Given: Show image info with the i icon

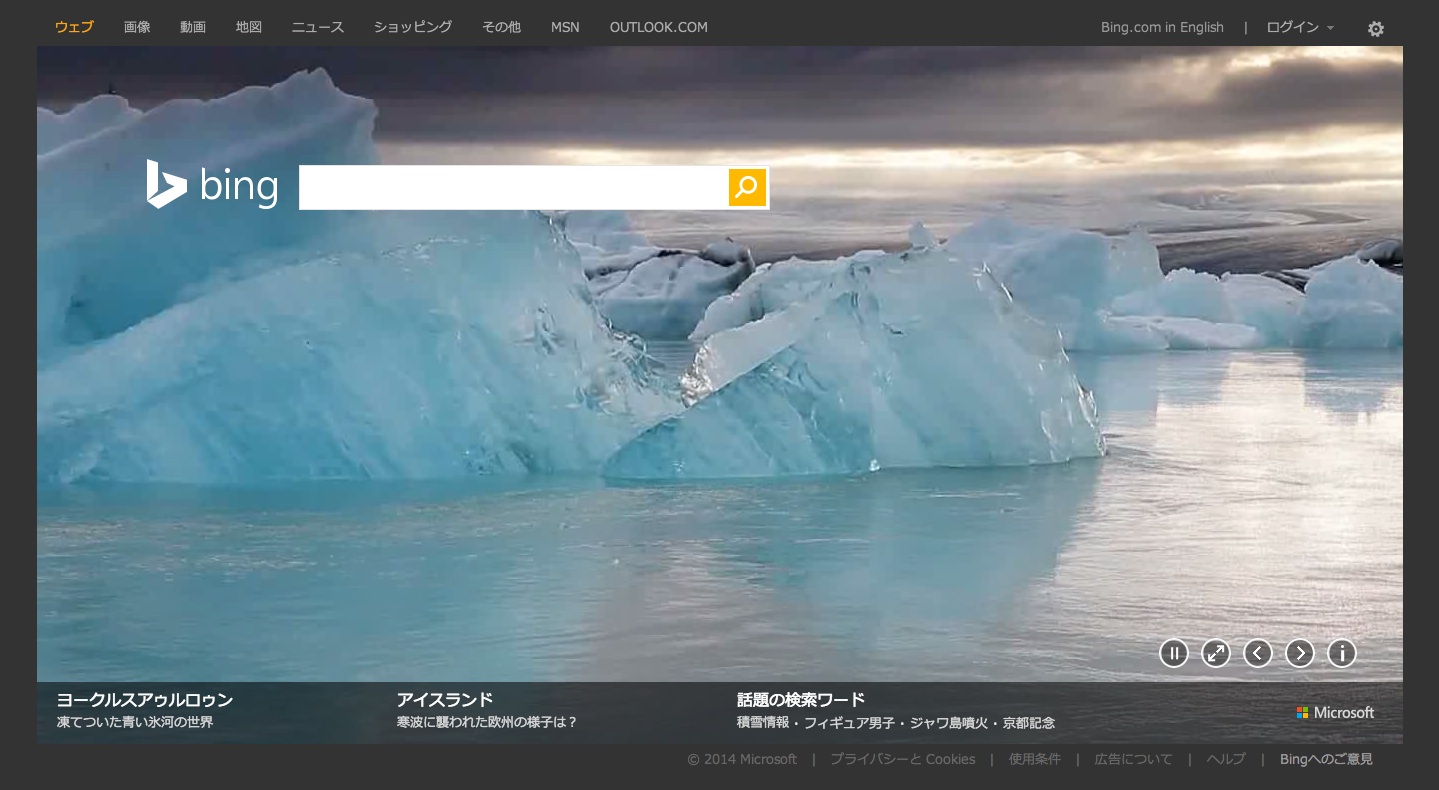Looking at the screenshot, I should tap(1341, 653).
